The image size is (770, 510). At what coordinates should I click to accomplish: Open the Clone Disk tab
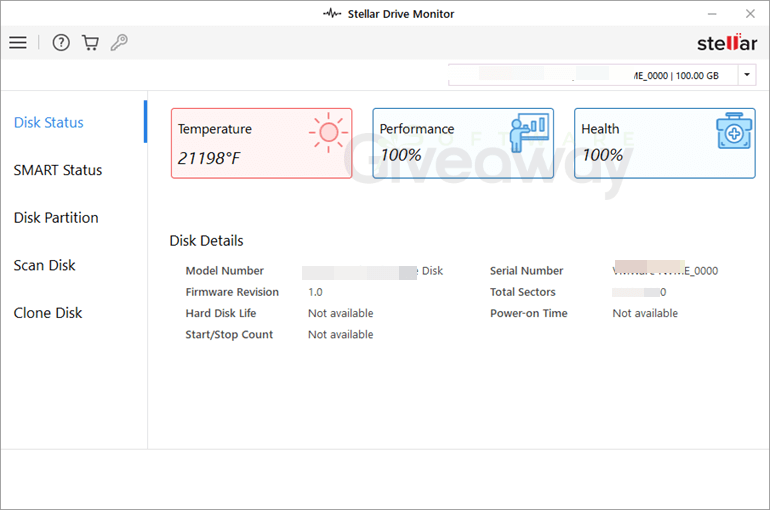(x=48, y=313)
